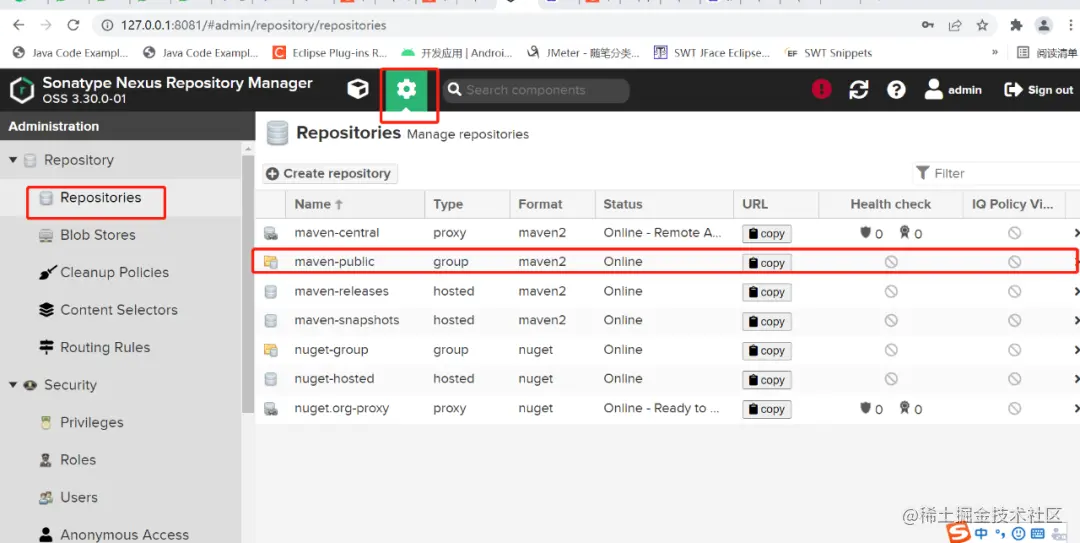1080x543 pixels.
Task: Click the Health check column header
Action: point(891,204)
